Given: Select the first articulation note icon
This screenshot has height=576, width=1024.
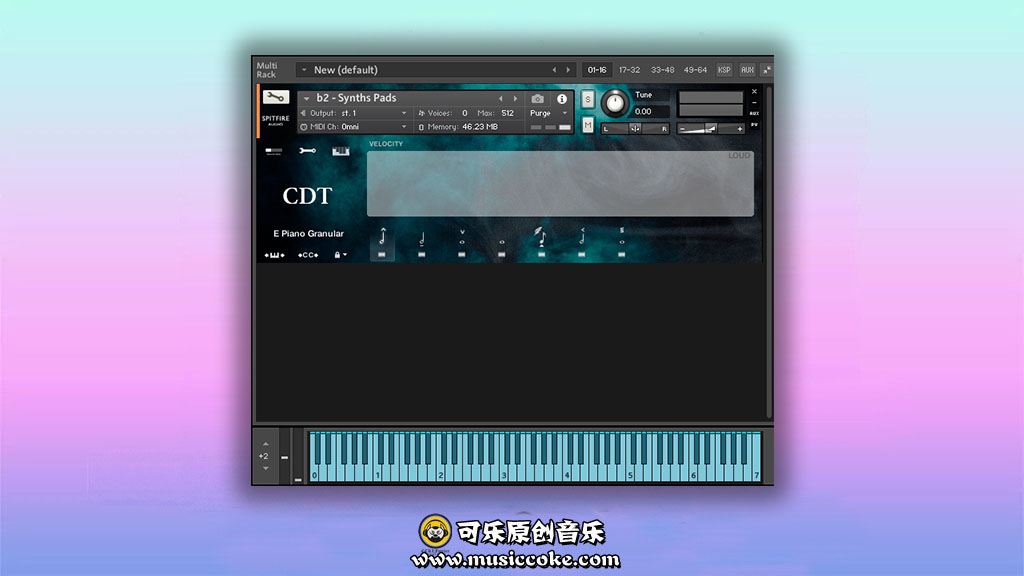Looking at the screenshot, I should pos(382,238).
